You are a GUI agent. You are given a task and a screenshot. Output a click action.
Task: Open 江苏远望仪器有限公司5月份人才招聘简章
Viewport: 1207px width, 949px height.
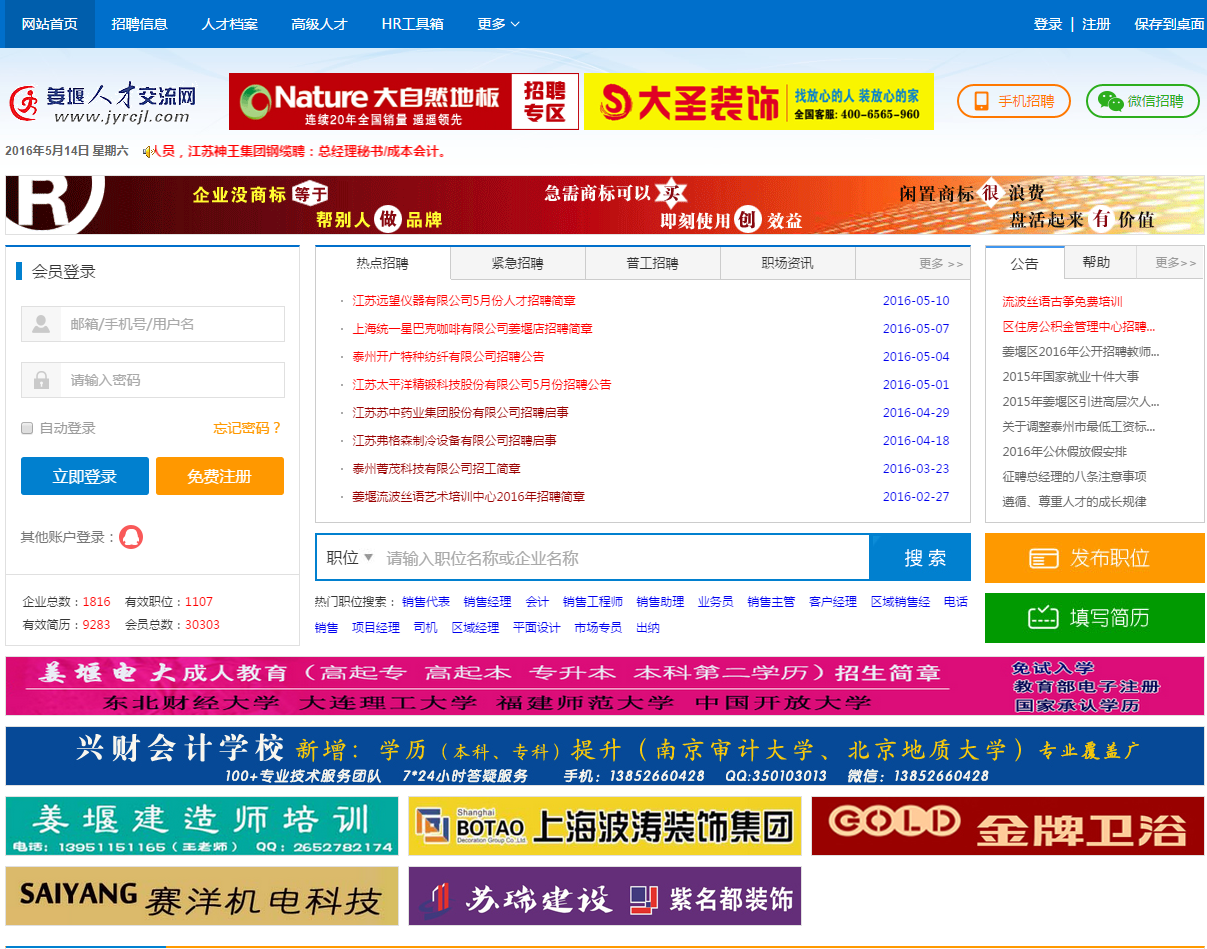[x=464, y=301]
